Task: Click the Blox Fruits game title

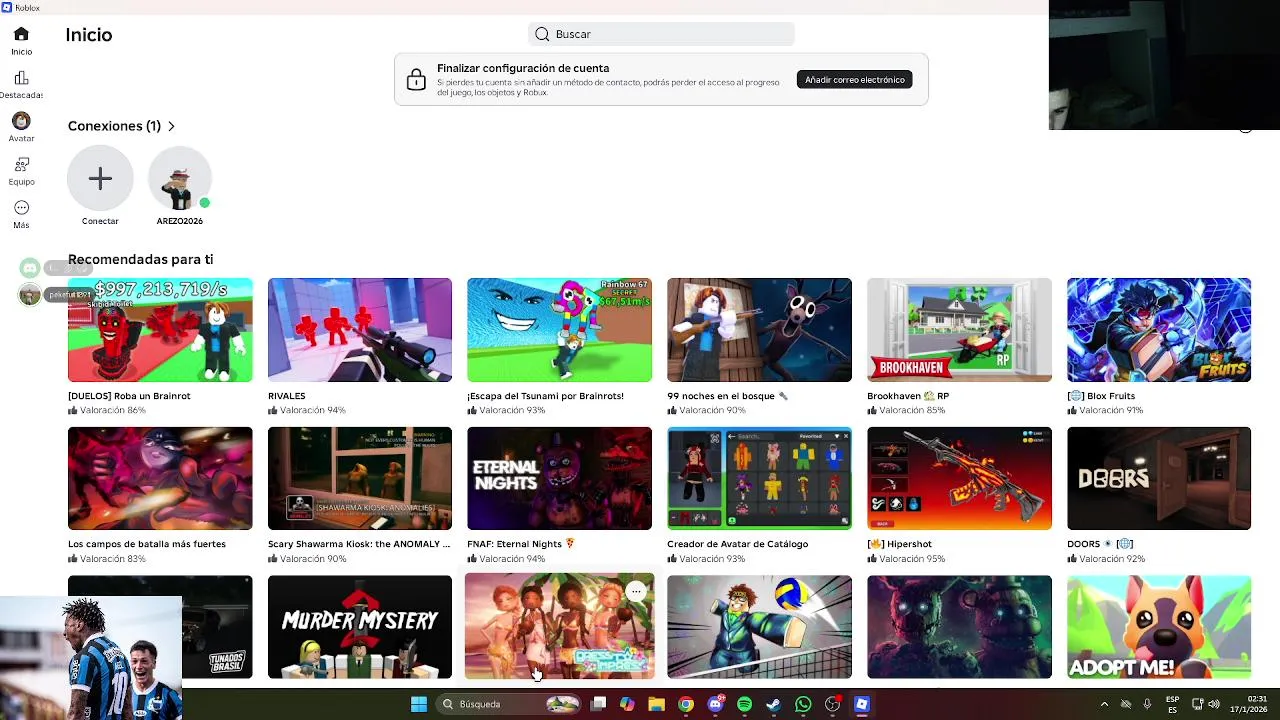Action: click(x=1101, y=396)
